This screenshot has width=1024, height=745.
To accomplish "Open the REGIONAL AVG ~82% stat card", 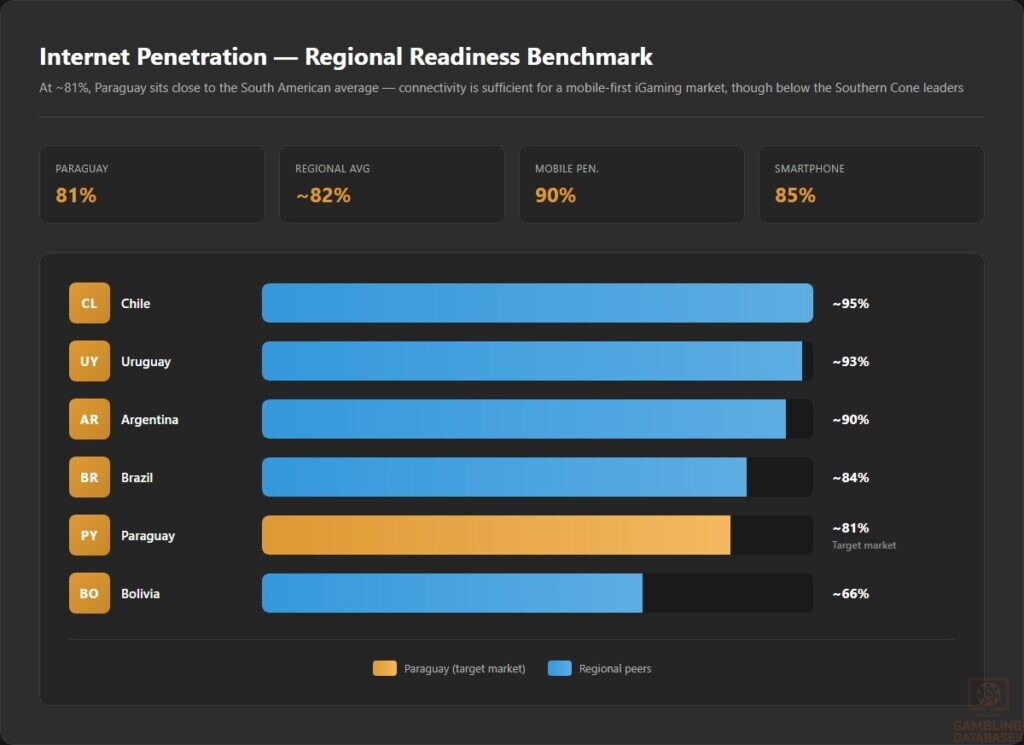I will pos(392,184).
